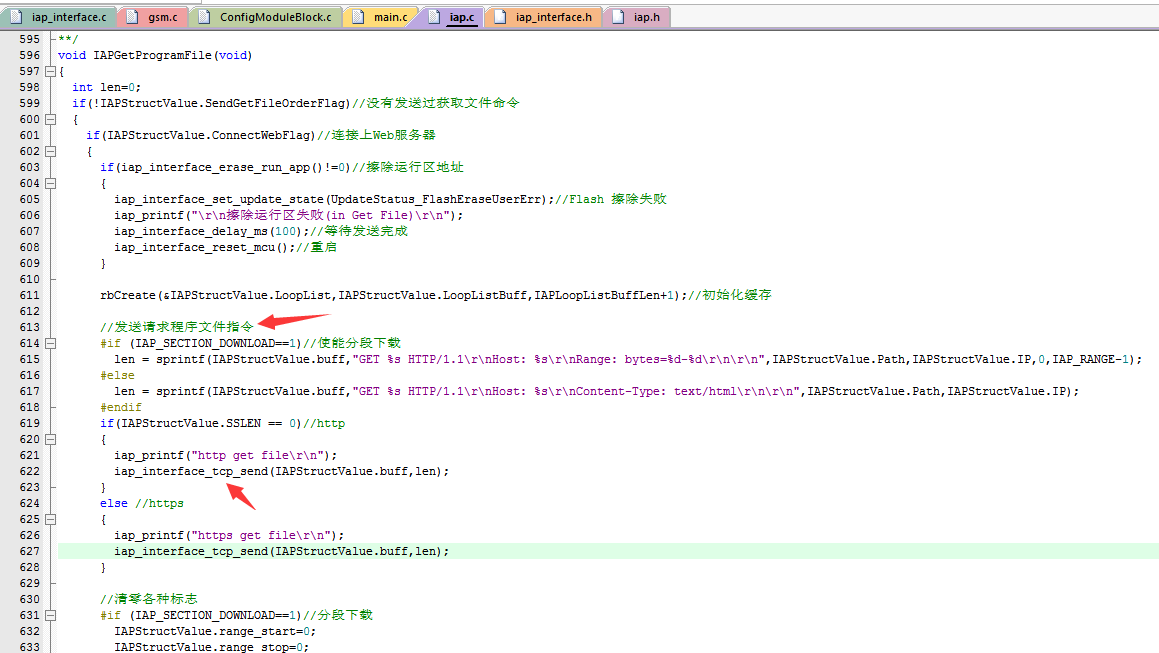Click the file icon on iap_interface.c tab

coord(16,16)
